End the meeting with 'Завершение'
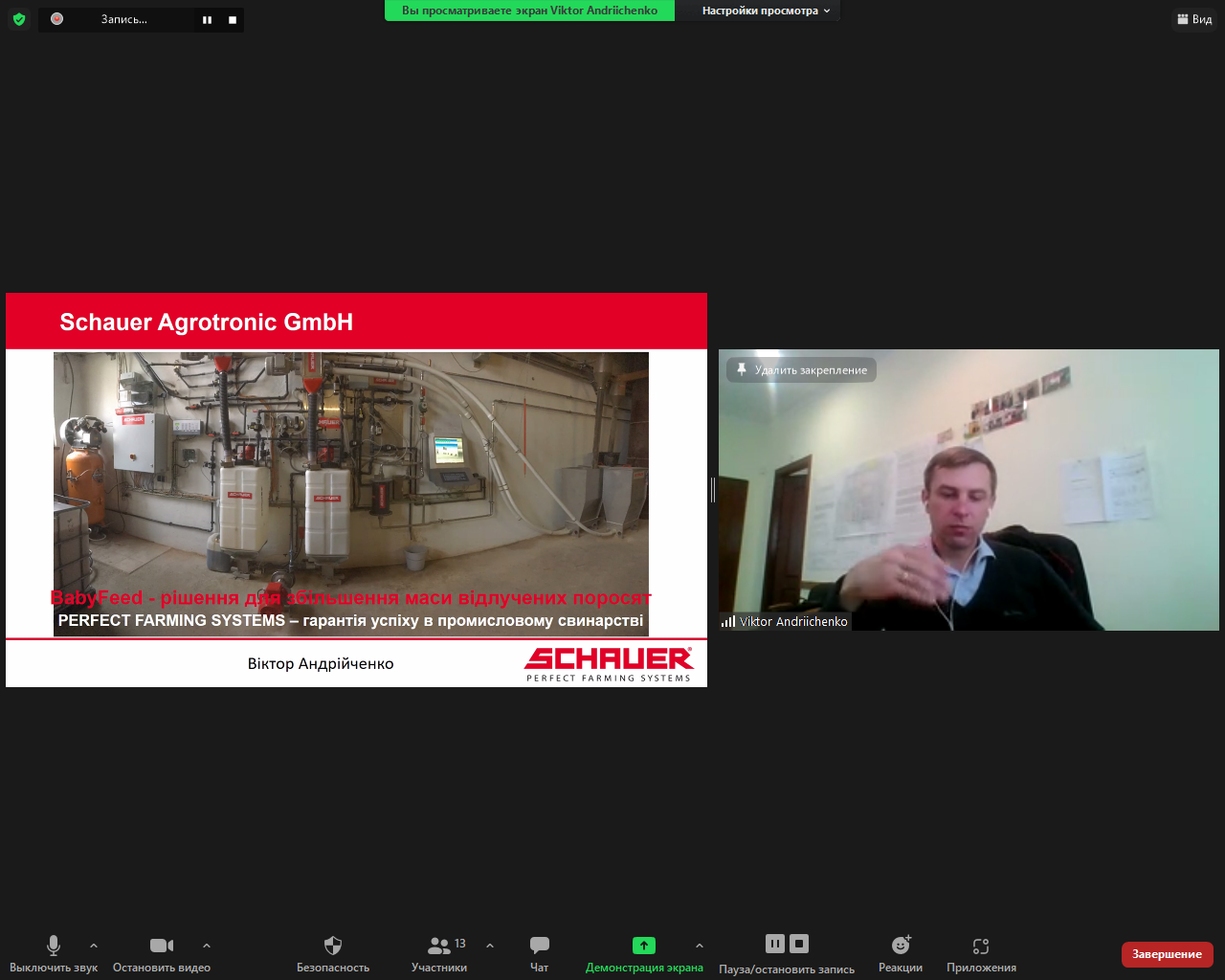 pos(1168,954)
